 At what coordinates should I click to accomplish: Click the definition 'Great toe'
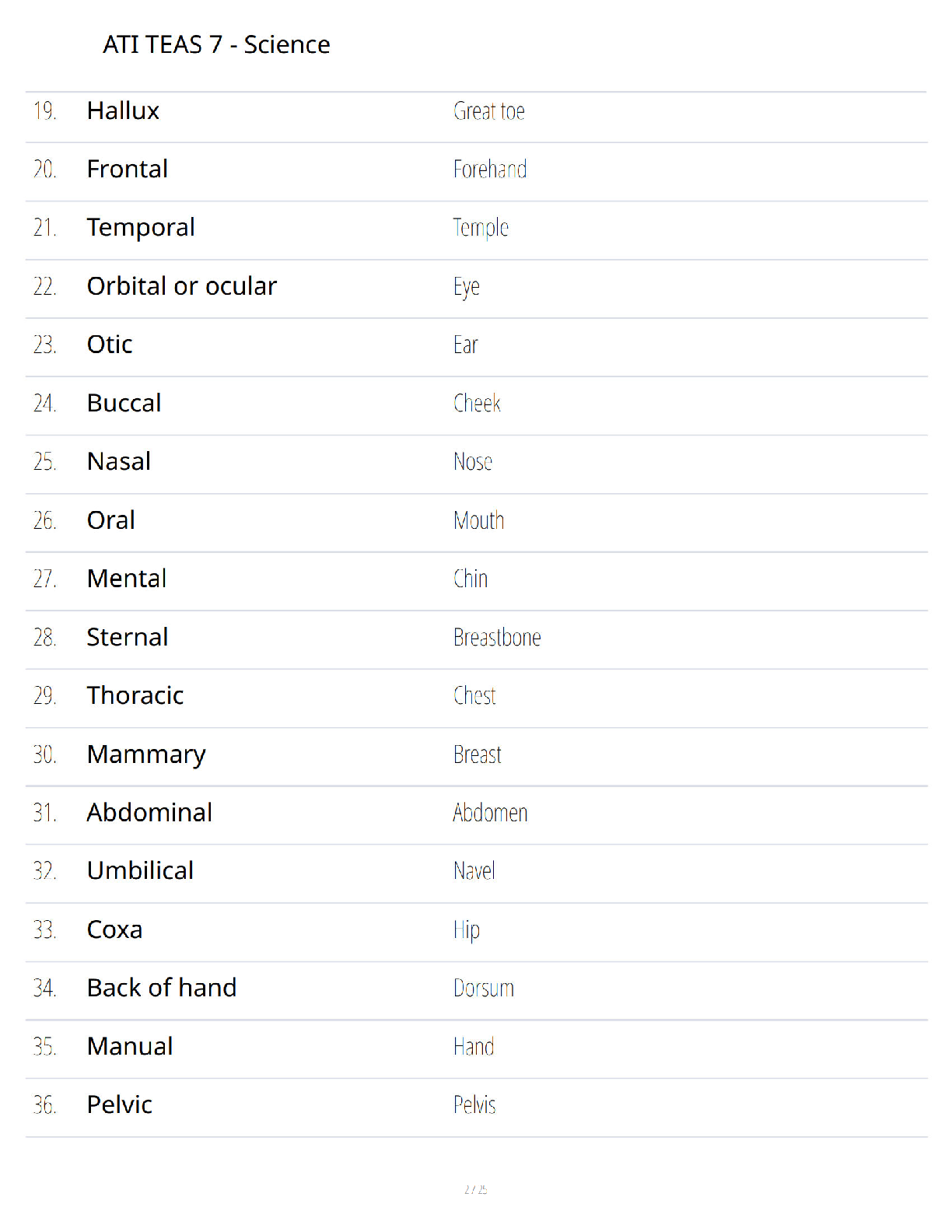[x=489, y=111]
